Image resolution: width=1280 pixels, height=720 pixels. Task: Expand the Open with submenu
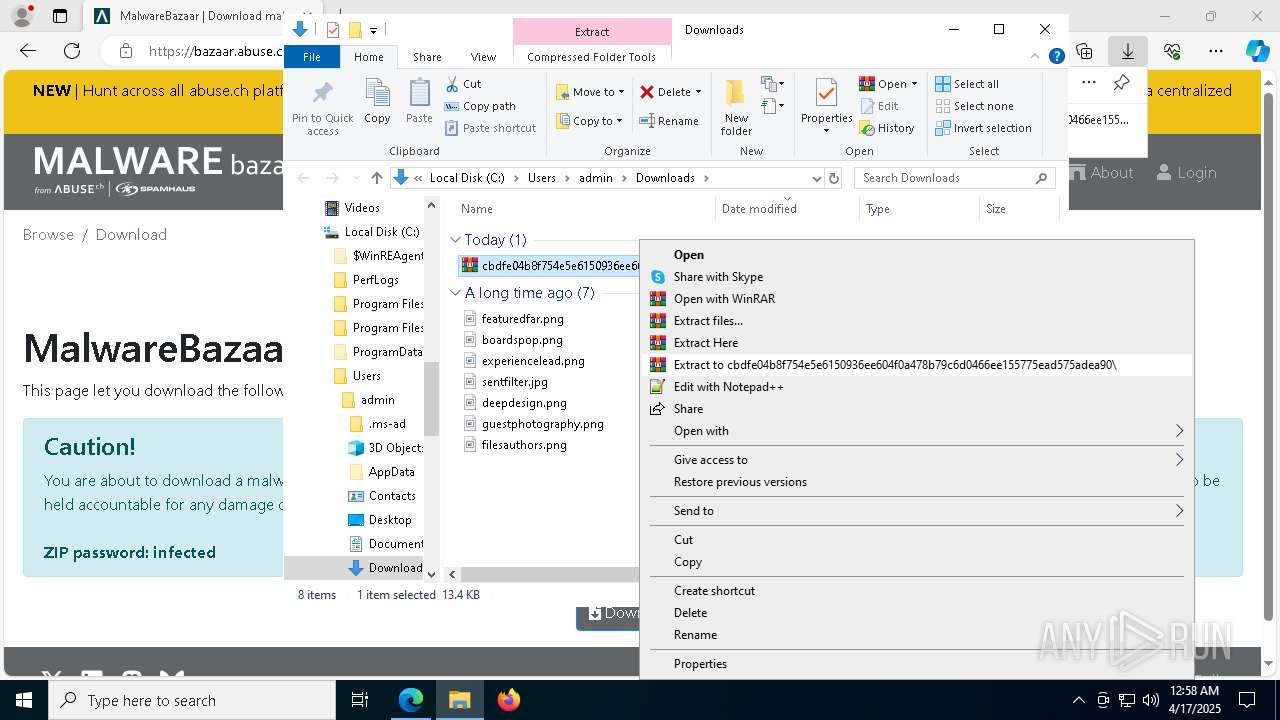916,431
